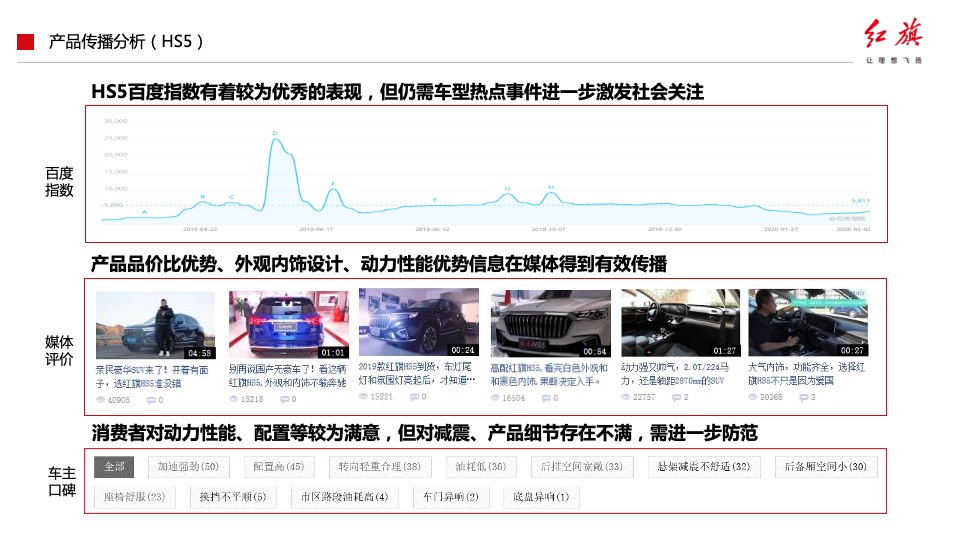Click the 04:58 duration badge
Image resolution: width=960 pixels, height=540 pixels.
(200, 353)
